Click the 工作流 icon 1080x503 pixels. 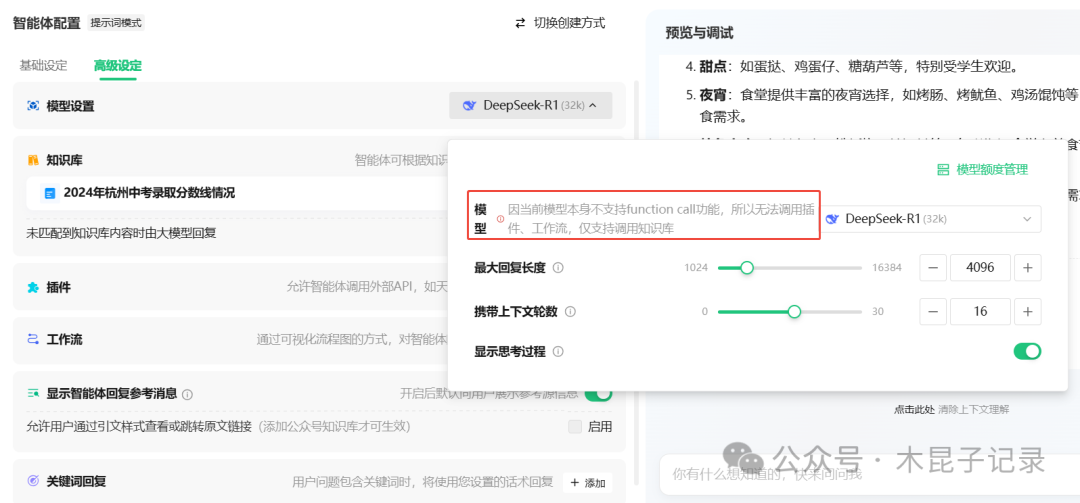33,340
